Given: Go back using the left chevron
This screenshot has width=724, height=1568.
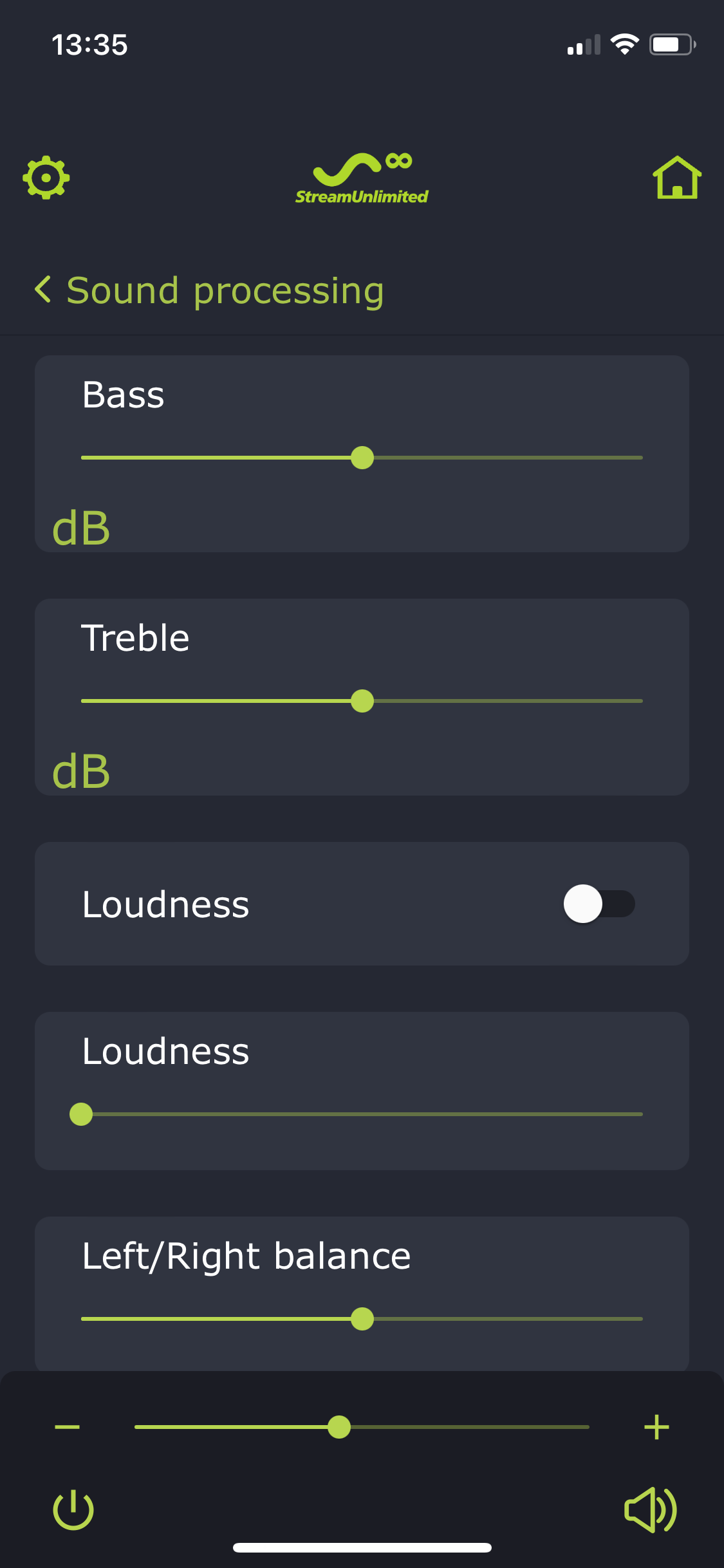Looking at the screenshot, I should pos(42,290).
